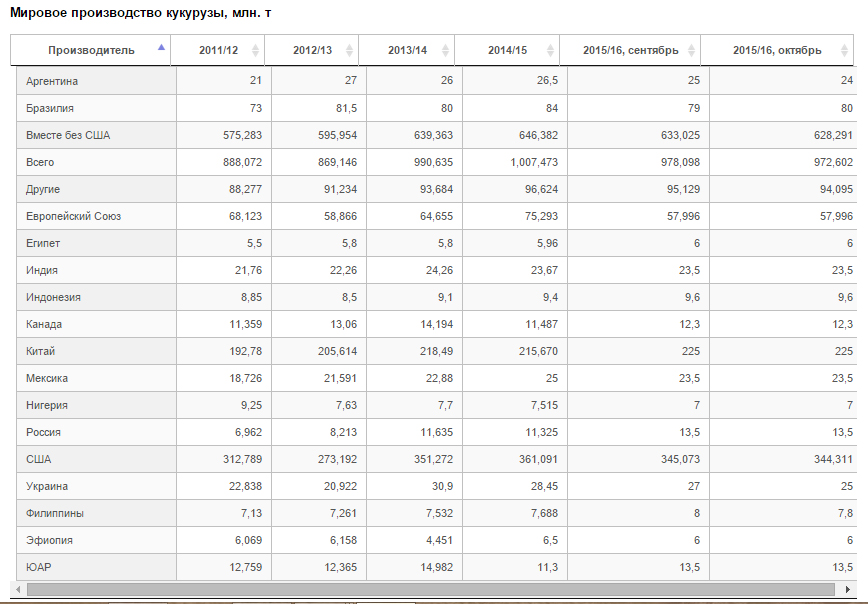
Task: Select the Аргентина row name cell
Action: [x=52, y=81]
